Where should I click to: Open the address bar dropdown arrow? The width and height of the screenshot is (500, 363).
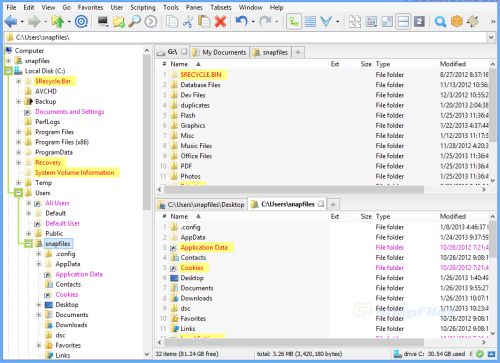491,37
